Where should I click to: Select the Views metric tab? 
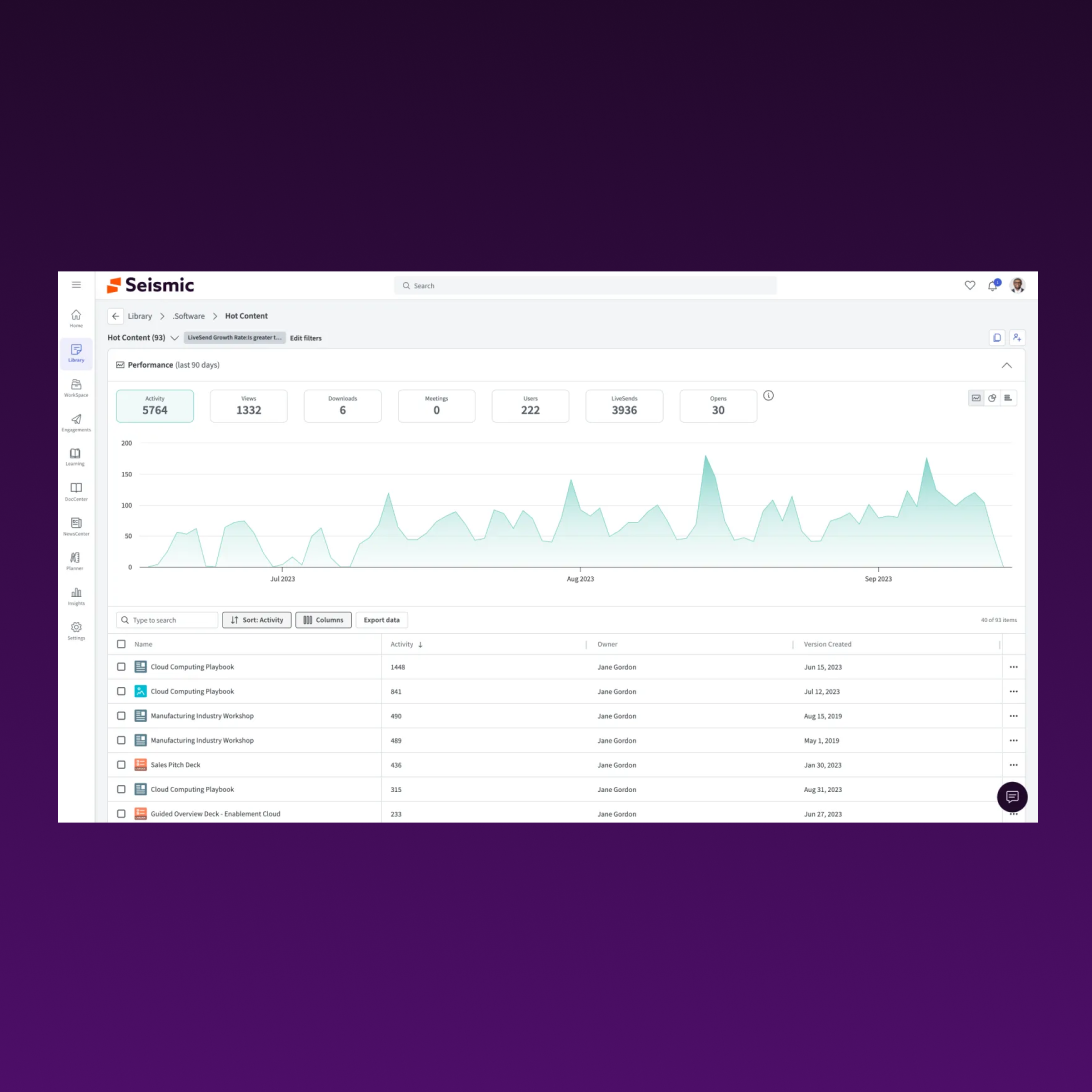tap(248, 406)
